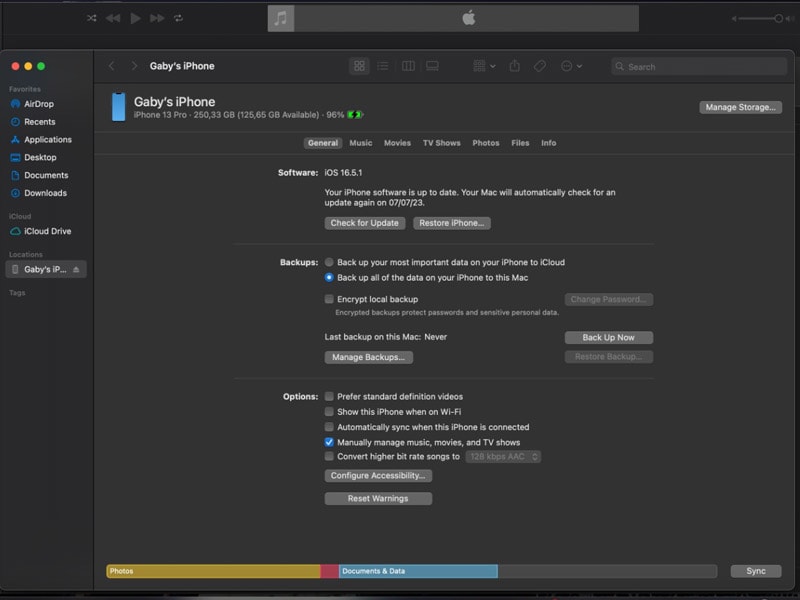The width and height of the screenshot is (800, 600).
Task: Click the Edit Tags icon
Action: click(540, 66)
